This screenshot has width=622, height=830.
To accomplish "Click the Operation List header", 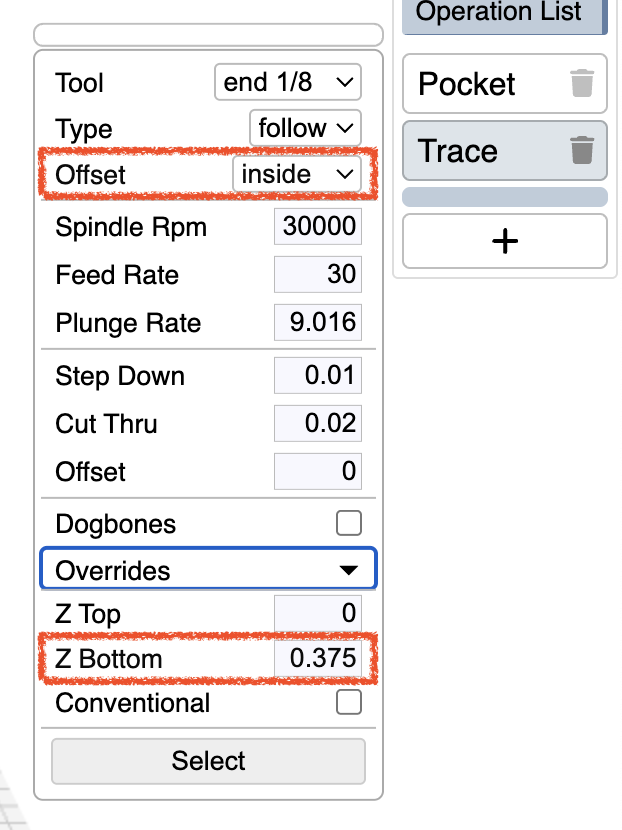I will (x=500, y=14).
